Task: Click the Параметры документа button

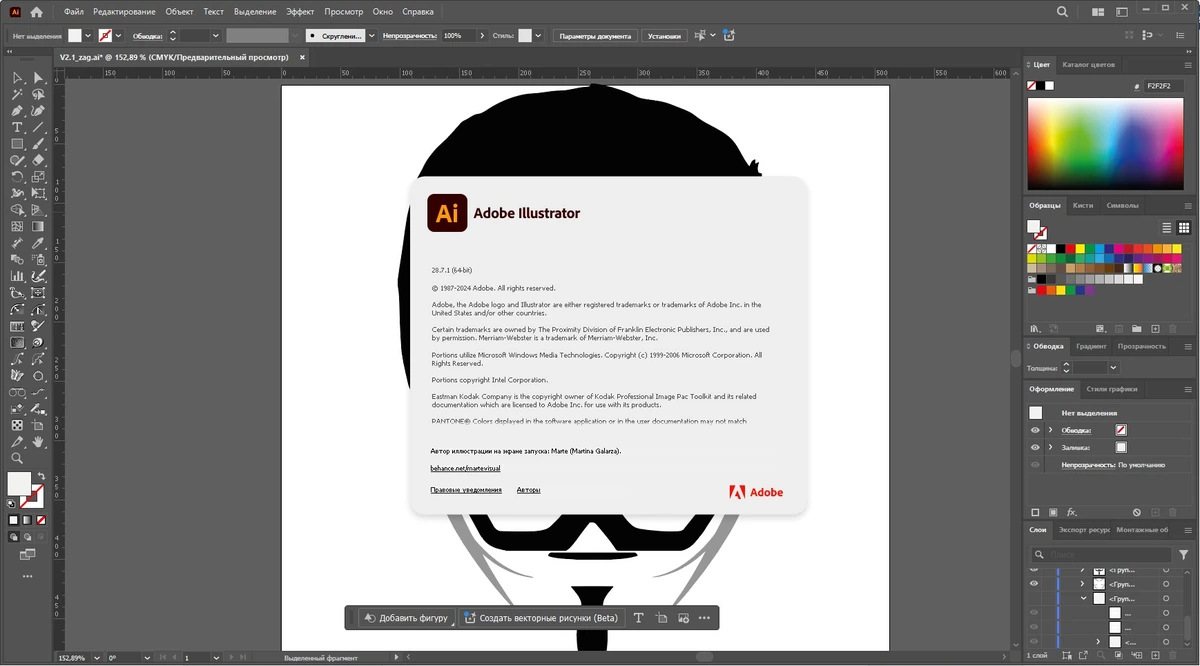Action: pyautogui.click(x=595, y=35)
